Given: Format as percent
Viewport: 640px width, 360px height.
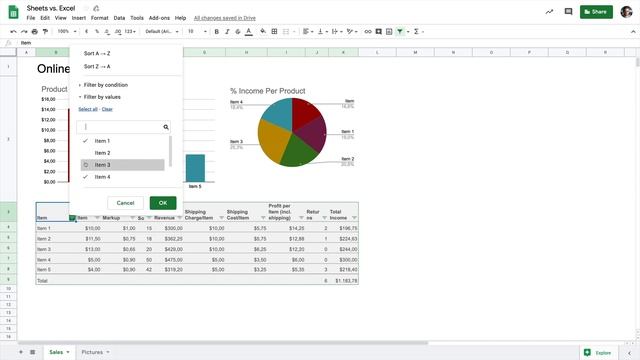Looking at the screenshot, I should [97, 31].
